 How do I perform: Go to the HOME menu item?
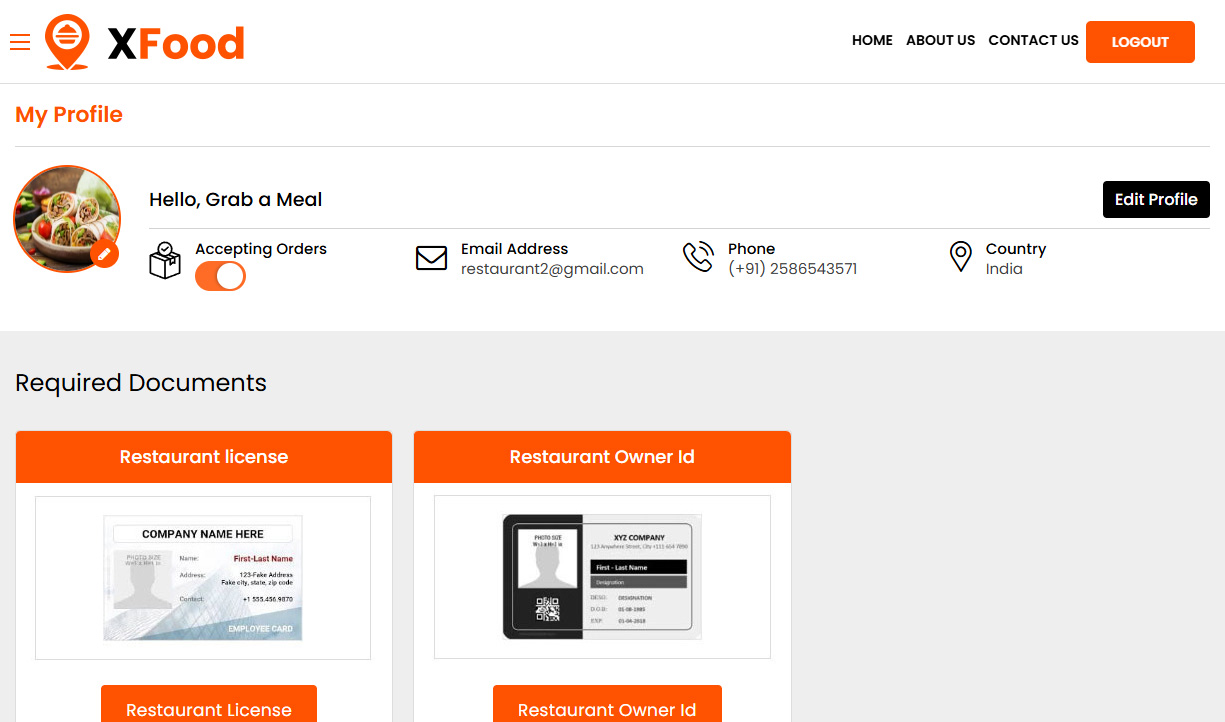click(x=872, y=41)
